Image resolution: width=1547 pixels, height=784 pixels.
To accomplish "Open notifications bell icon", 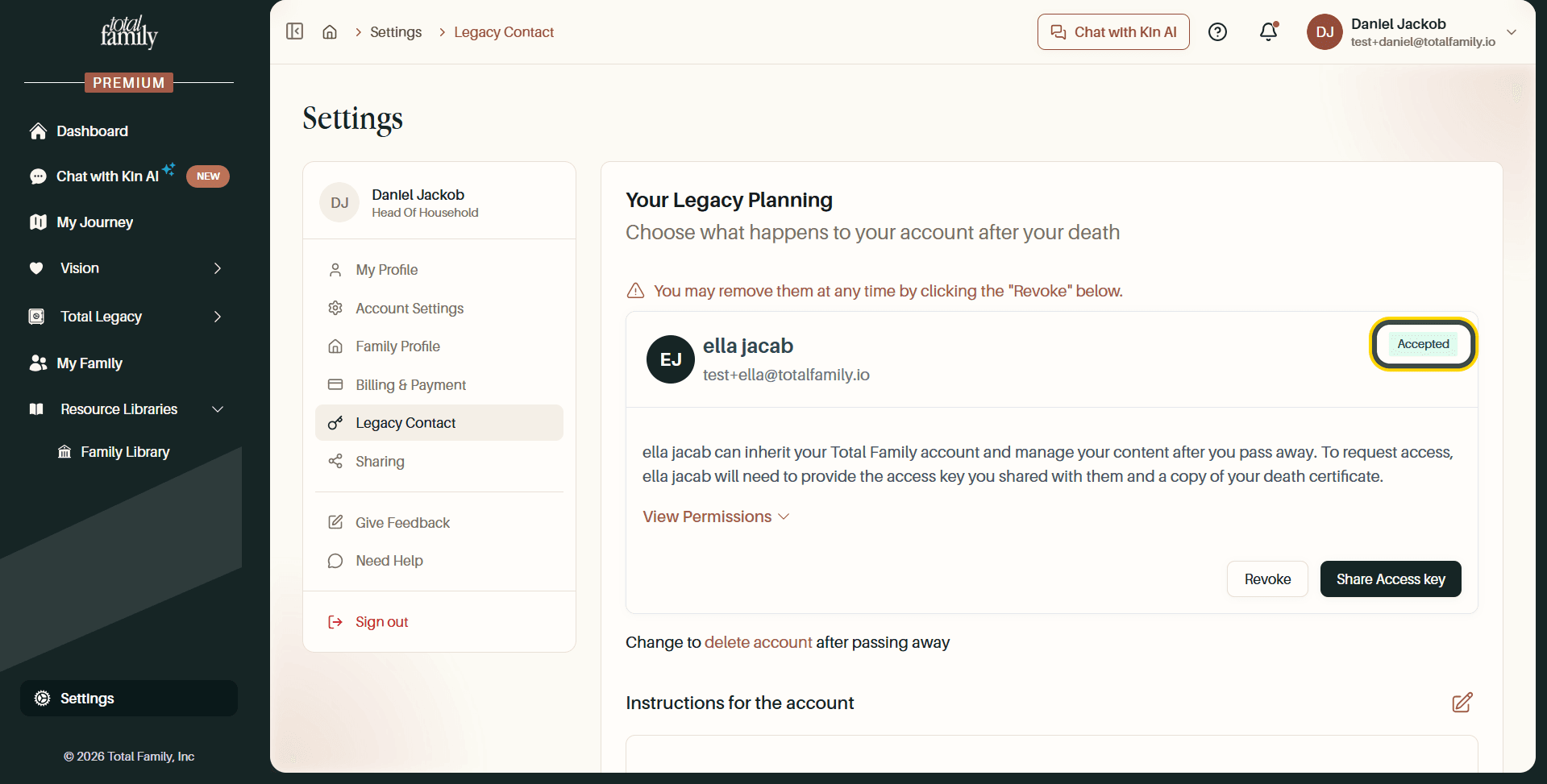I will click(1269, 31).
